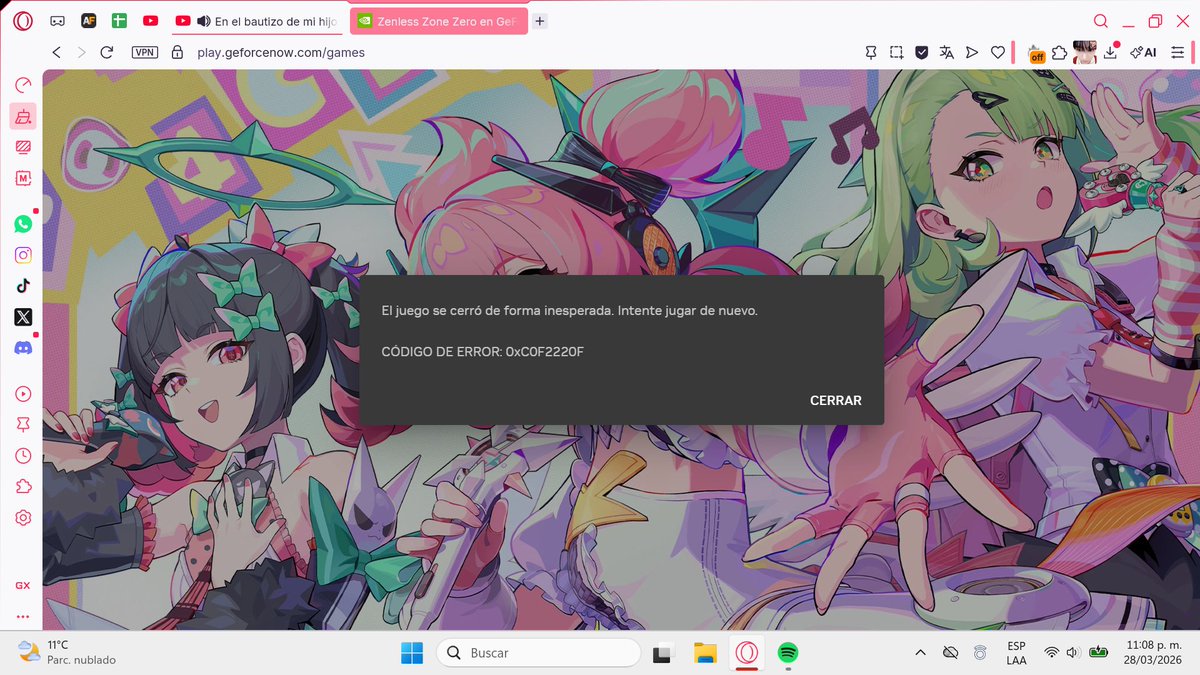Open the battery tray icon

(x=1099, y=653)
